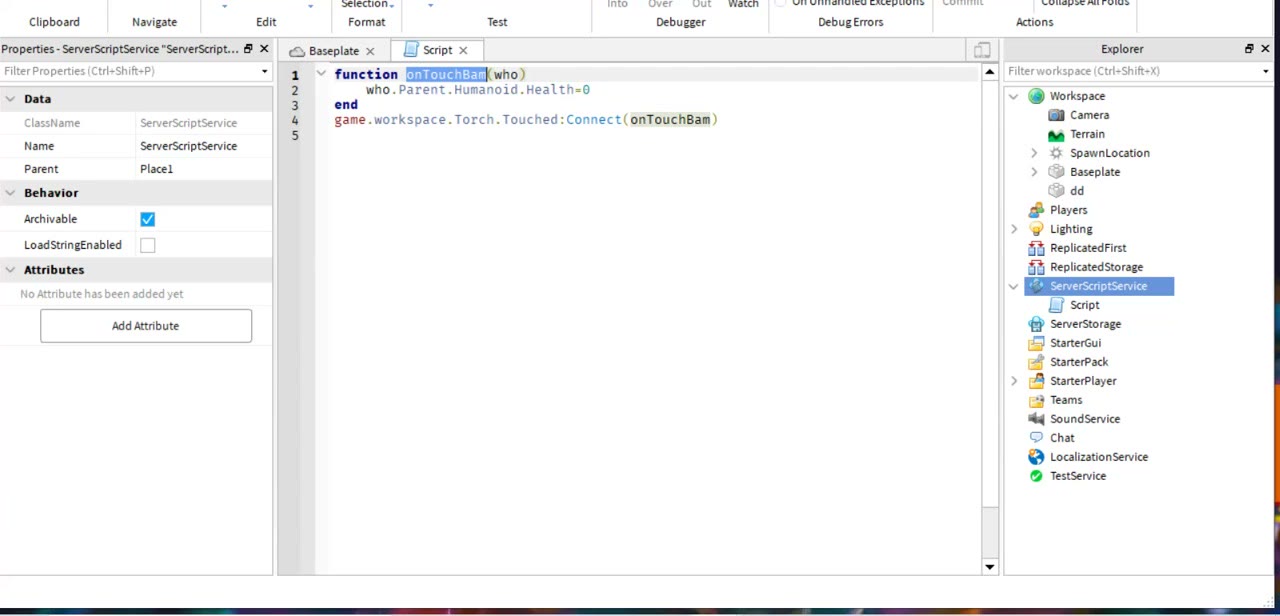This screenshot has height=616, width=1280.
Task: Click the Chat bubble icon
Action: 1036,438
